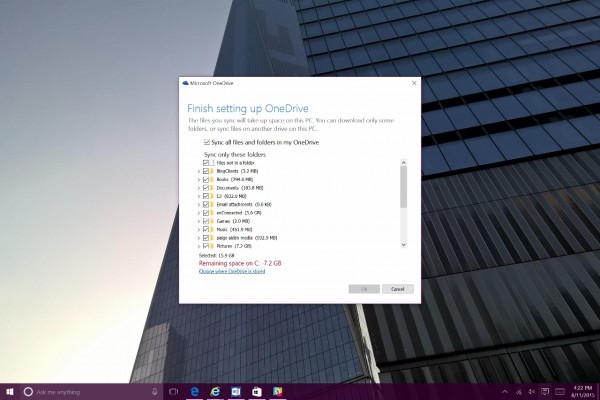Click the Documents folder icon
The width and height of the screenshot is (600, 400).
point(212,188)
